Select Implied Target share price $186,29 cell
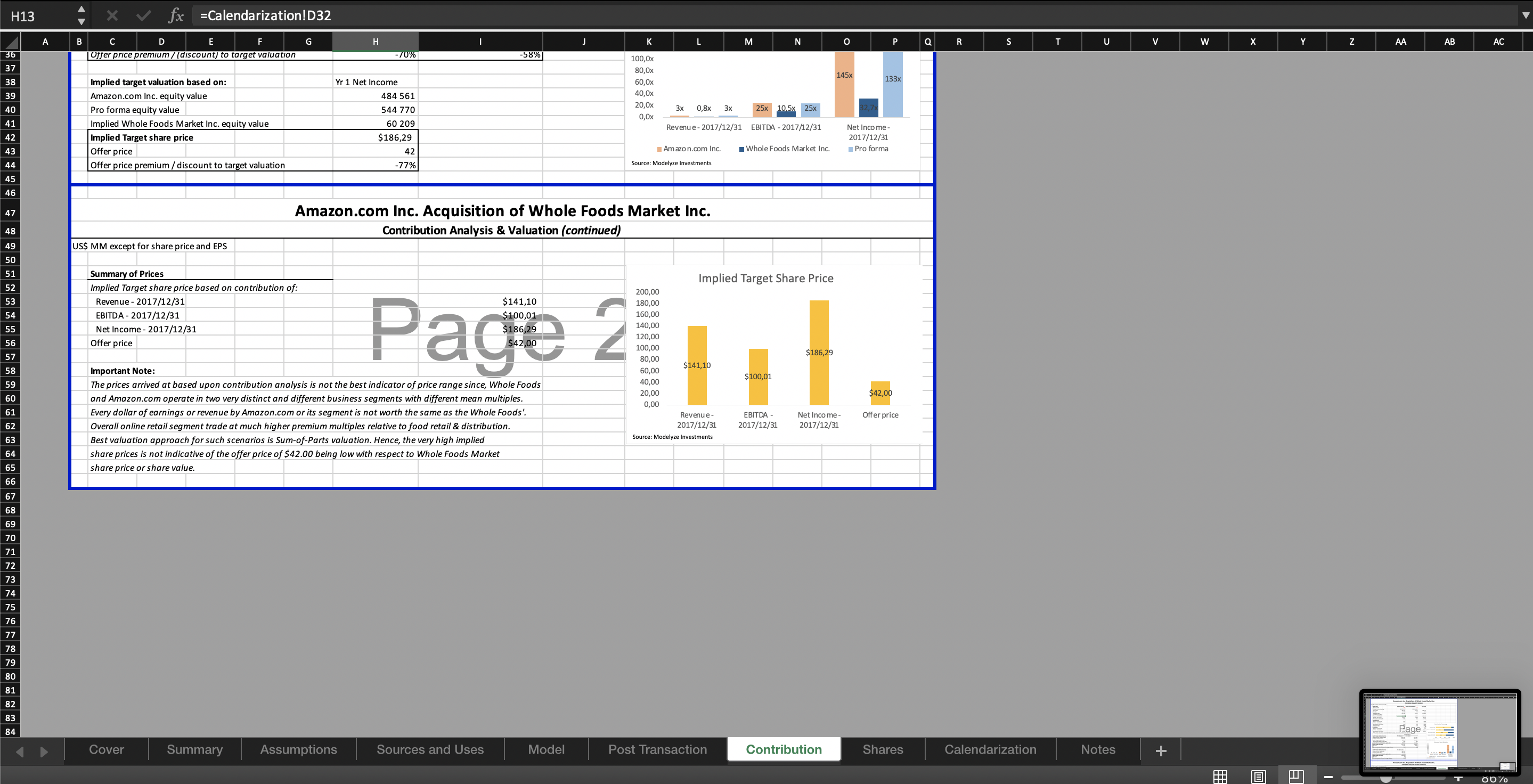Screen dimensions: 1533x784 coord(376,137)
